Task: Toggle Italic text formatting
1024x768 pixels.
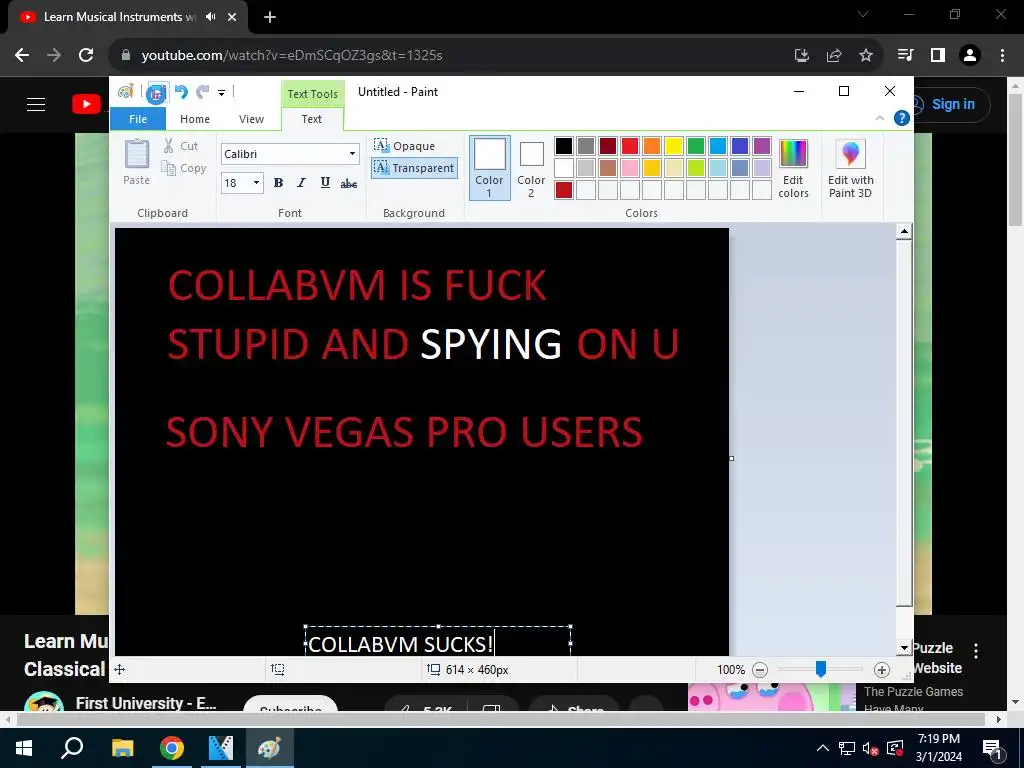Action: pyautogui.click(x=301, y=183)
